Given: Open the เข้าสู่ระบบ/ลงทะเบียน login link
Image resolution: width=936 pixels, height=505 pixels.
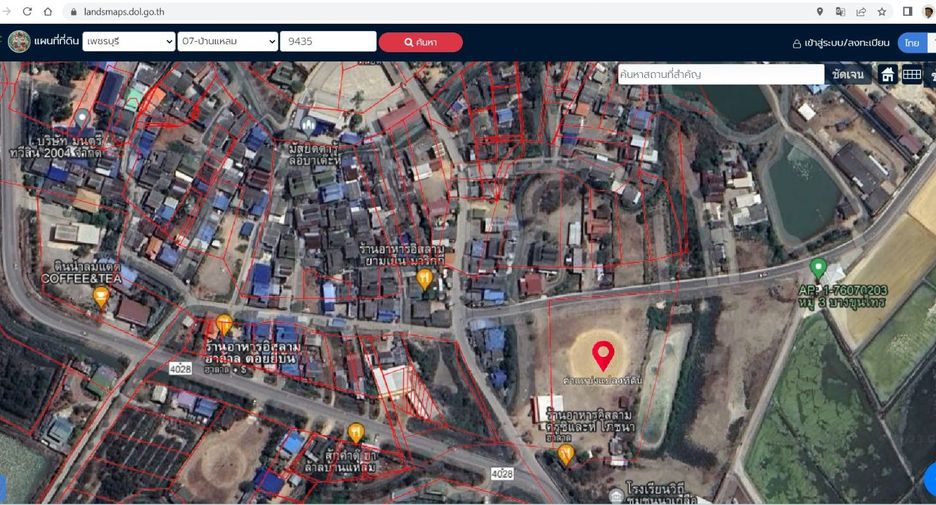Looking at the screenshot, I should [x=840, y=43].
